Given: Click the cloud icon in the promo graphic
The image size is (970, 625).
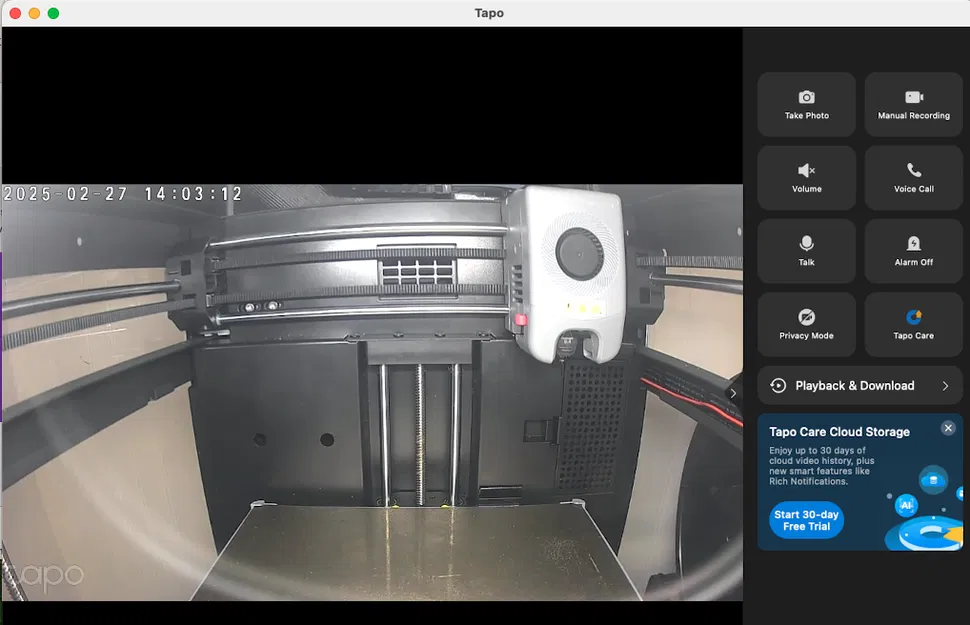Looking at the screenshot, I should [x=934, y=481].
